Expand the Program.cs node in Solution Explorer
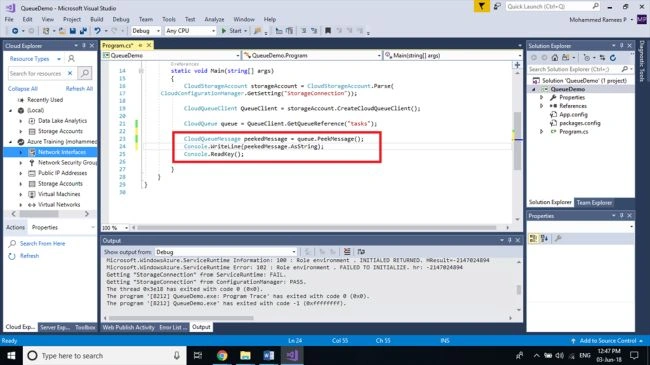Image resolution: width=650 pixels, height=365 pixels. (541, 131)
